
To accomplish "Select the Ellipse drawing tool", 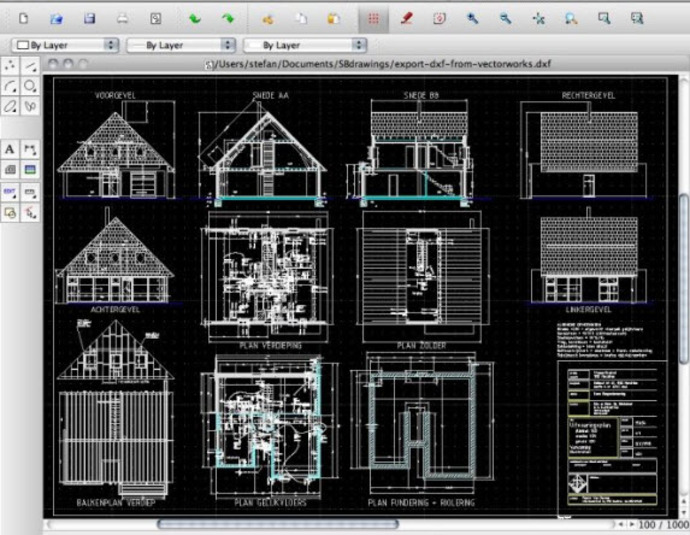I will click(10, 106).
